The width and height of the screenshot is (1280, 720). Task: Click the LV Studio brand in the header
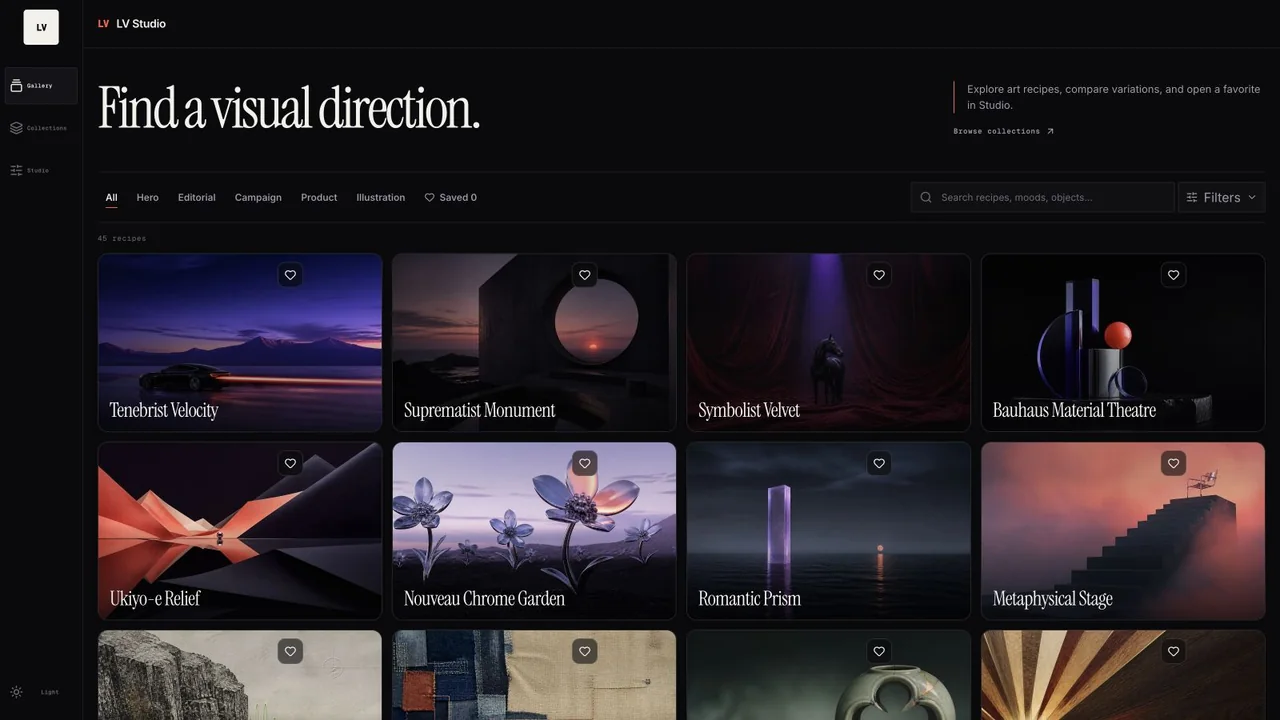[x=132, y=24]
